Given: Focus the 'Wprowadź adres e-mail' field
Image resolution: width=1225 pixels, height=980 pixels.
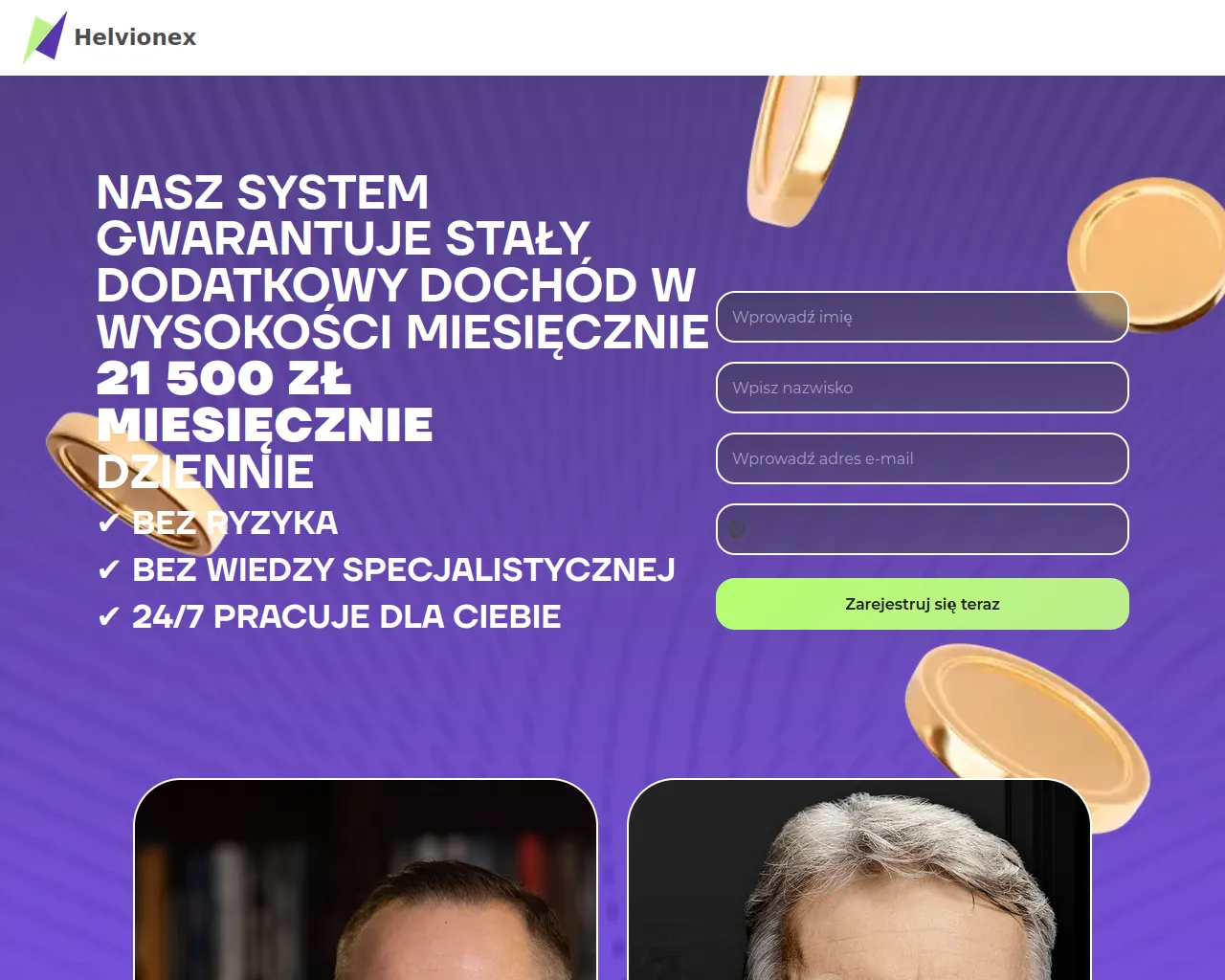Looking at the screenshot, I should point(923,458).
